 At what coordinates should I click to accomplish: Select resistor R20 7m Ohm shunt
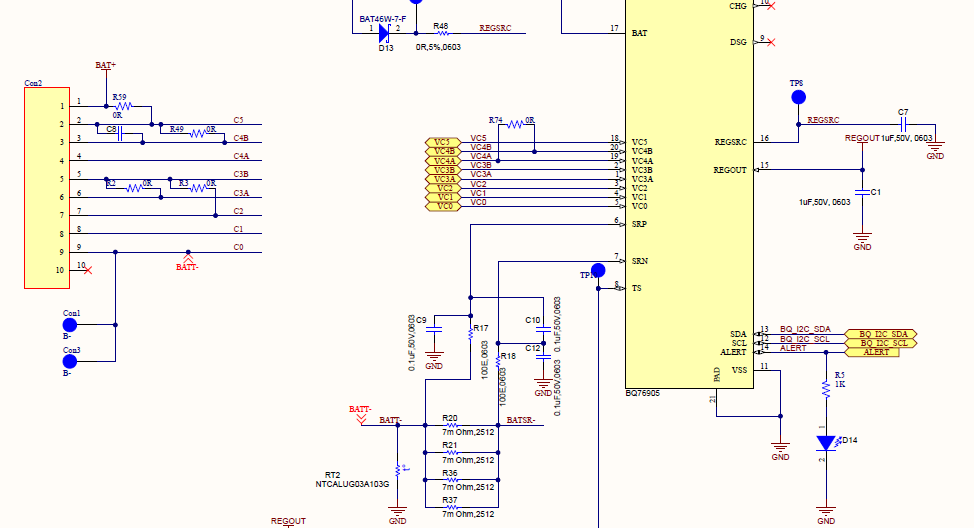(x=452, y=426)
